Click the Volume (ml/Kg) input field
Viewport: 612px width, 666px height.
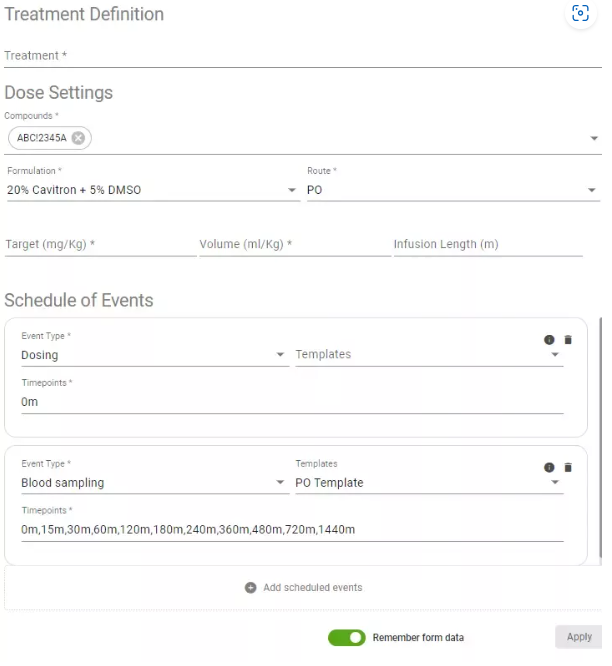[x=294, y=244]
